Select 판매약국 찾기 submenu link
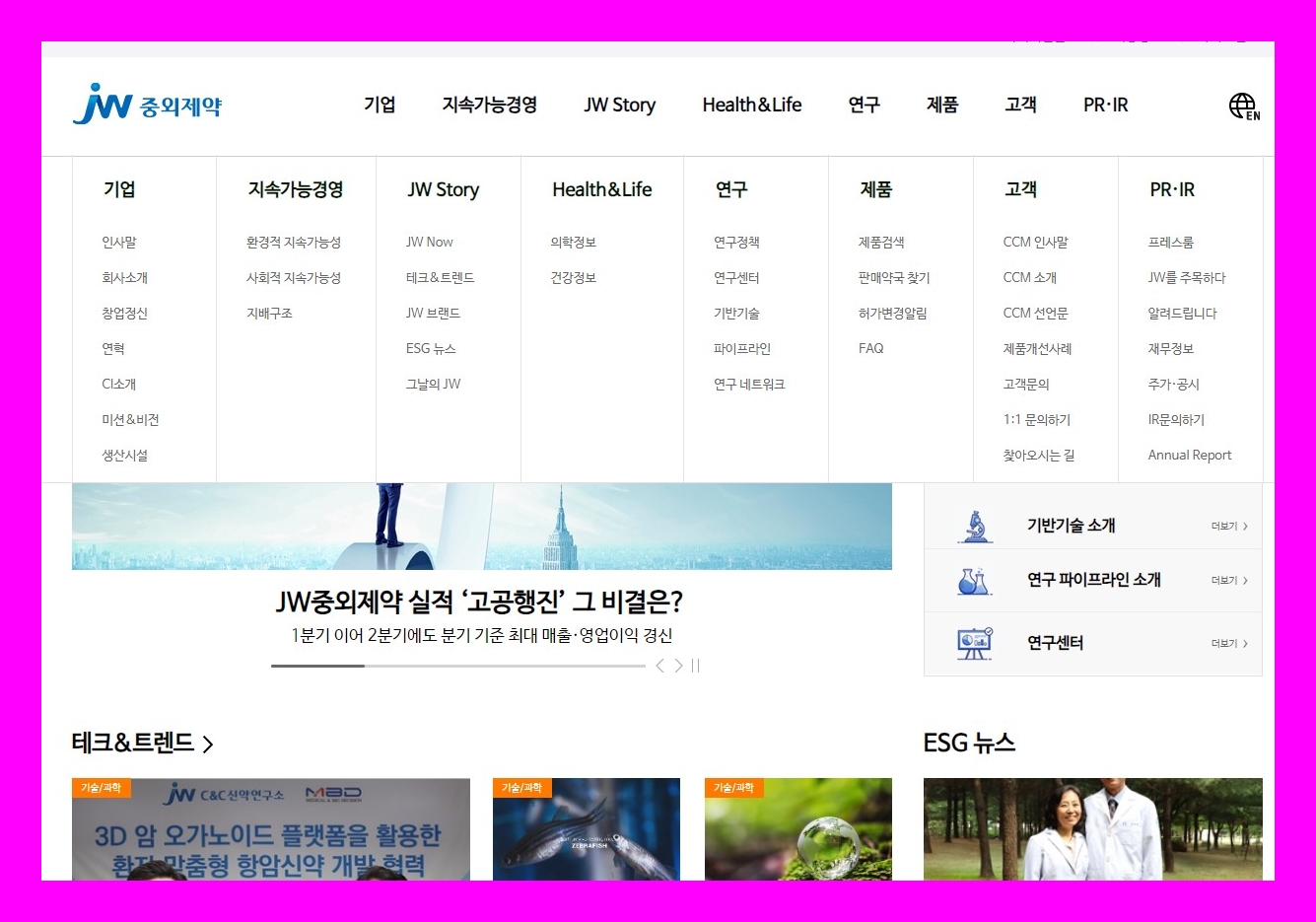1316x922 pixels. point(894,278)
